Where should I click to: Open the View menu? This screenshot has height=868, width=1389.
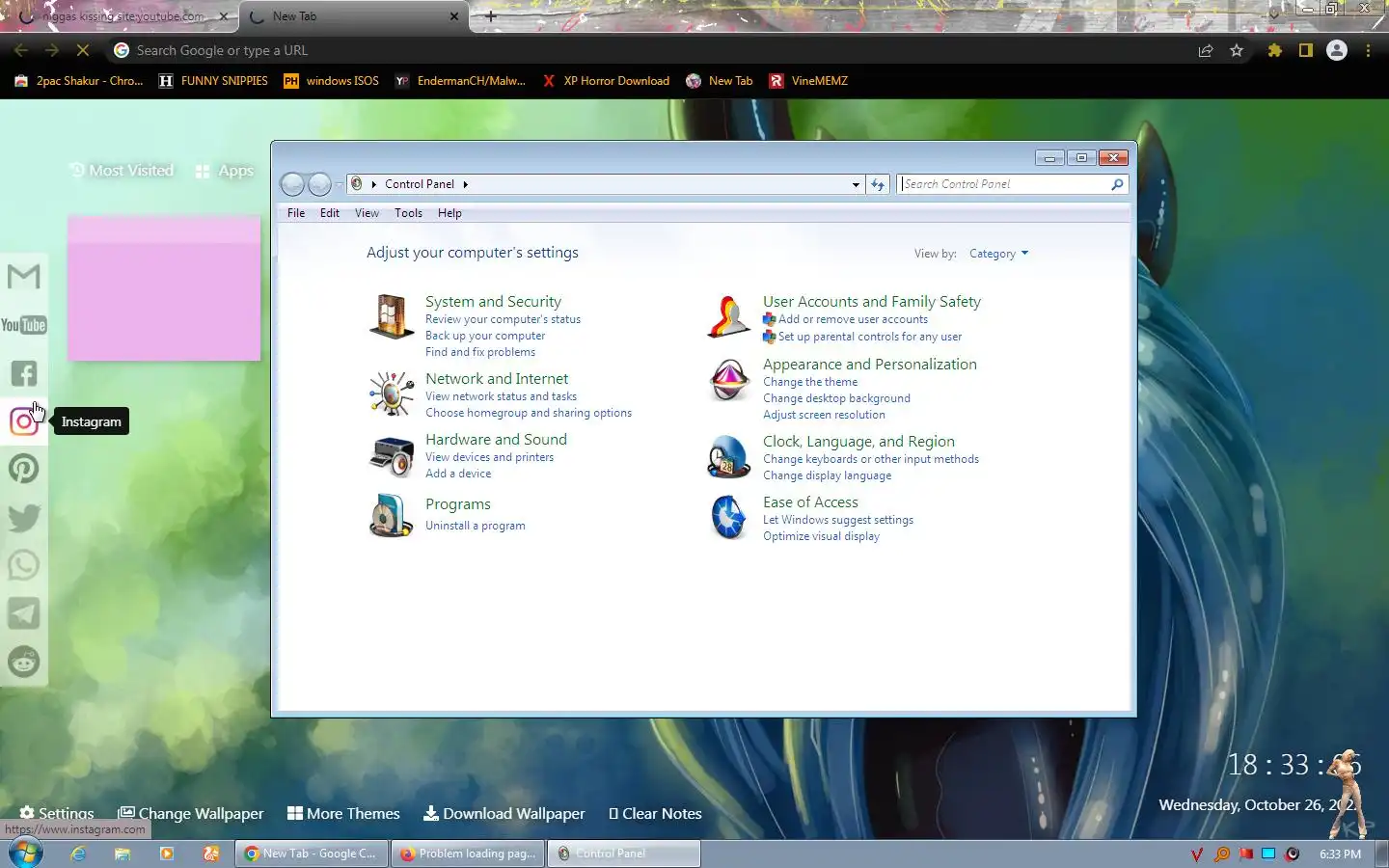point(367,213)
